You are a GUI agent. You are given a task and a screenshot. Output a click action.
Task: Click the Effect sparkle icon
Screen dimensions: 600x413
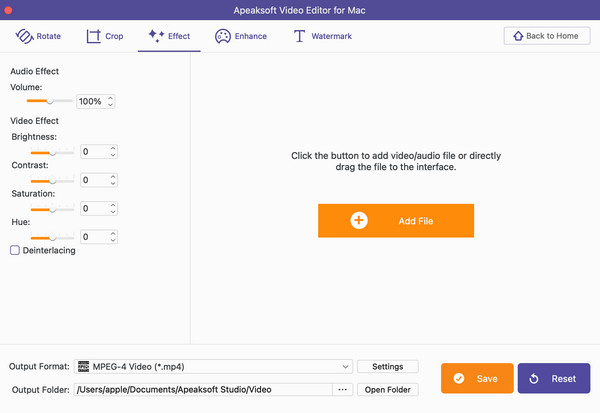[156, 36]
